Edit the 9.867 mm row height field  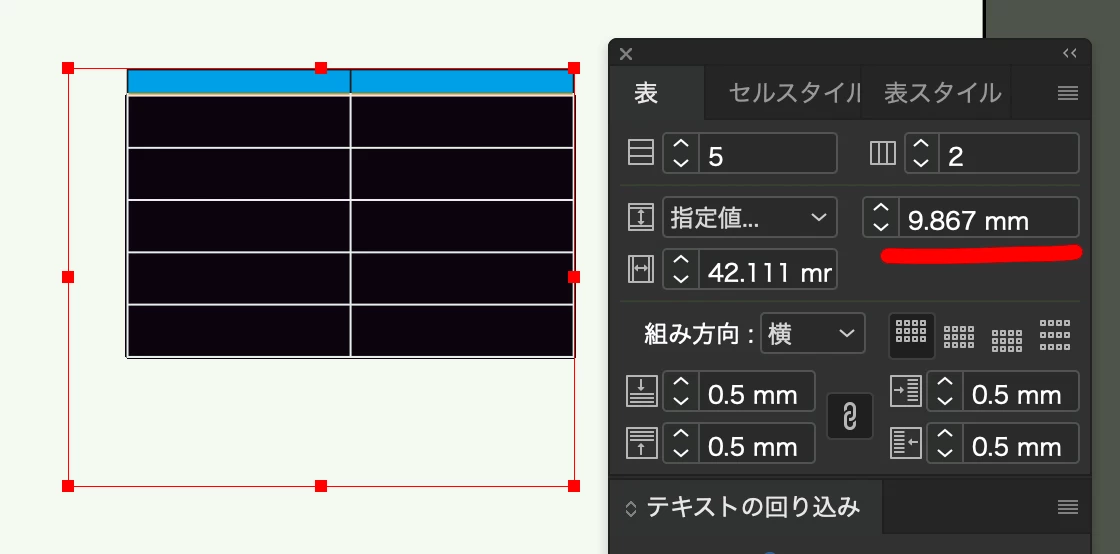(x=989, y=217)
